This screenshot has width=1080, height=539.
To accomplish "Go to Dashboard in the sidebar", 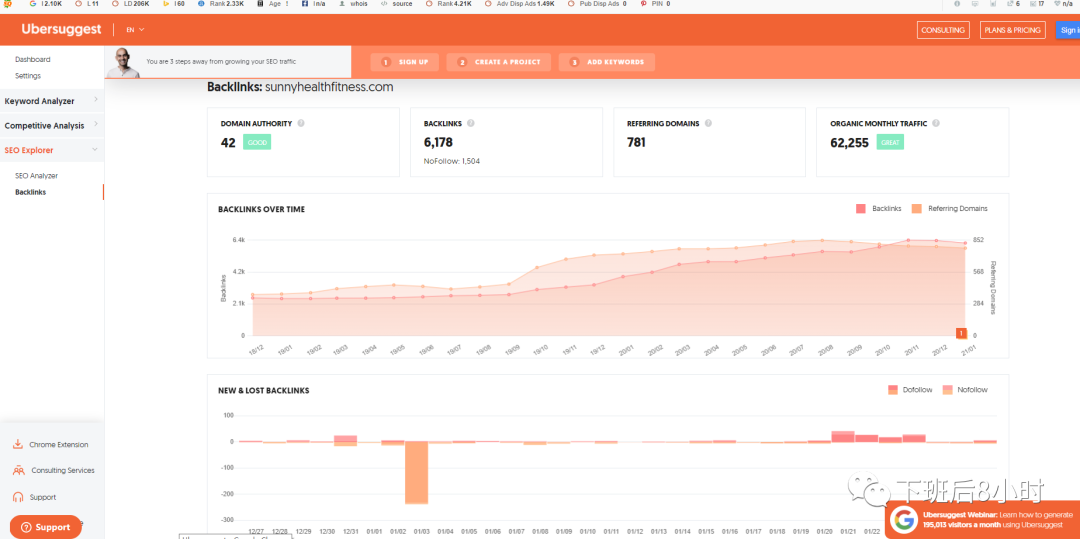I will pos(32,60).
